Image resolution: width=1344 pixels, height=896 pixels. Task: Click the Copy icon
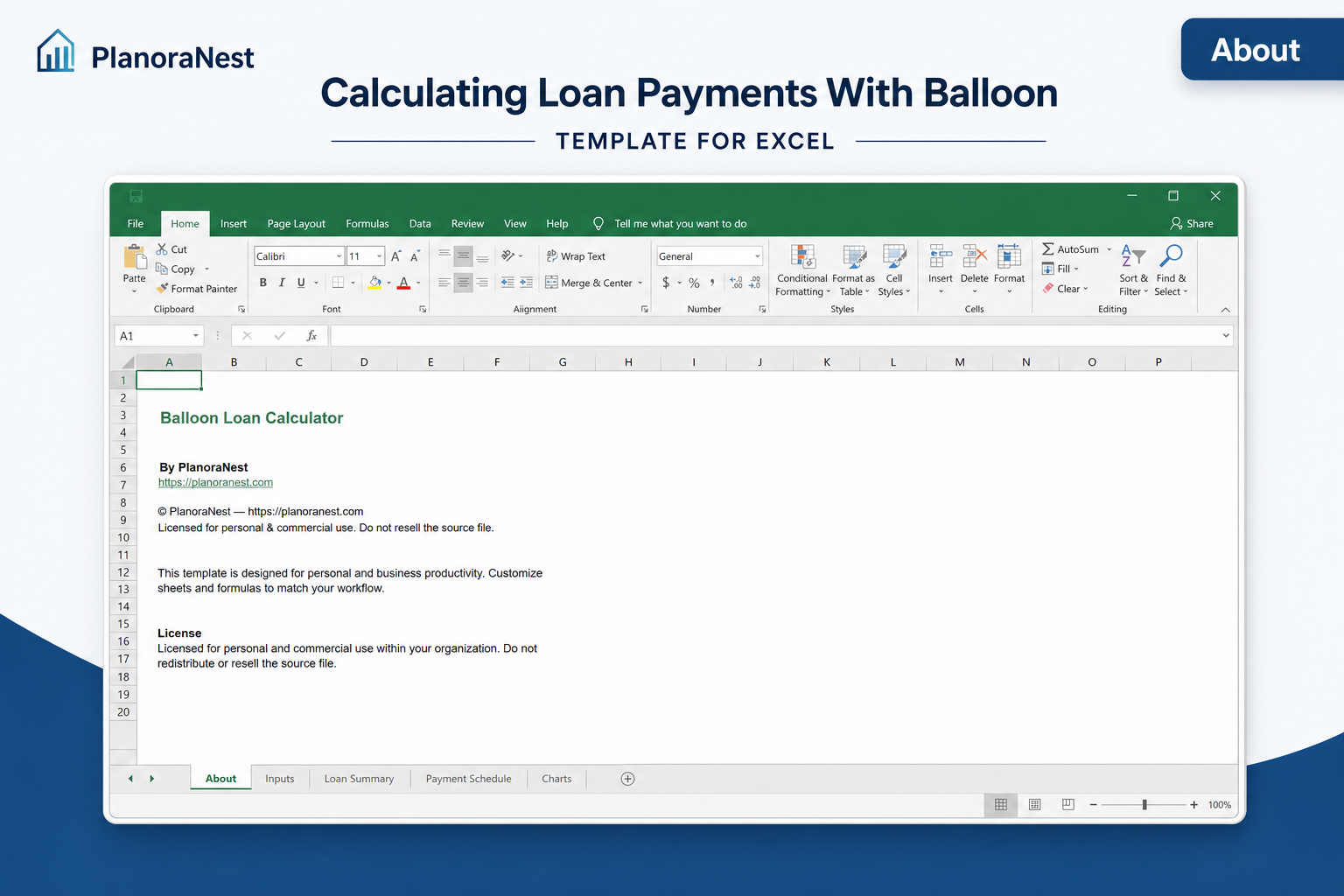[162, 269]
